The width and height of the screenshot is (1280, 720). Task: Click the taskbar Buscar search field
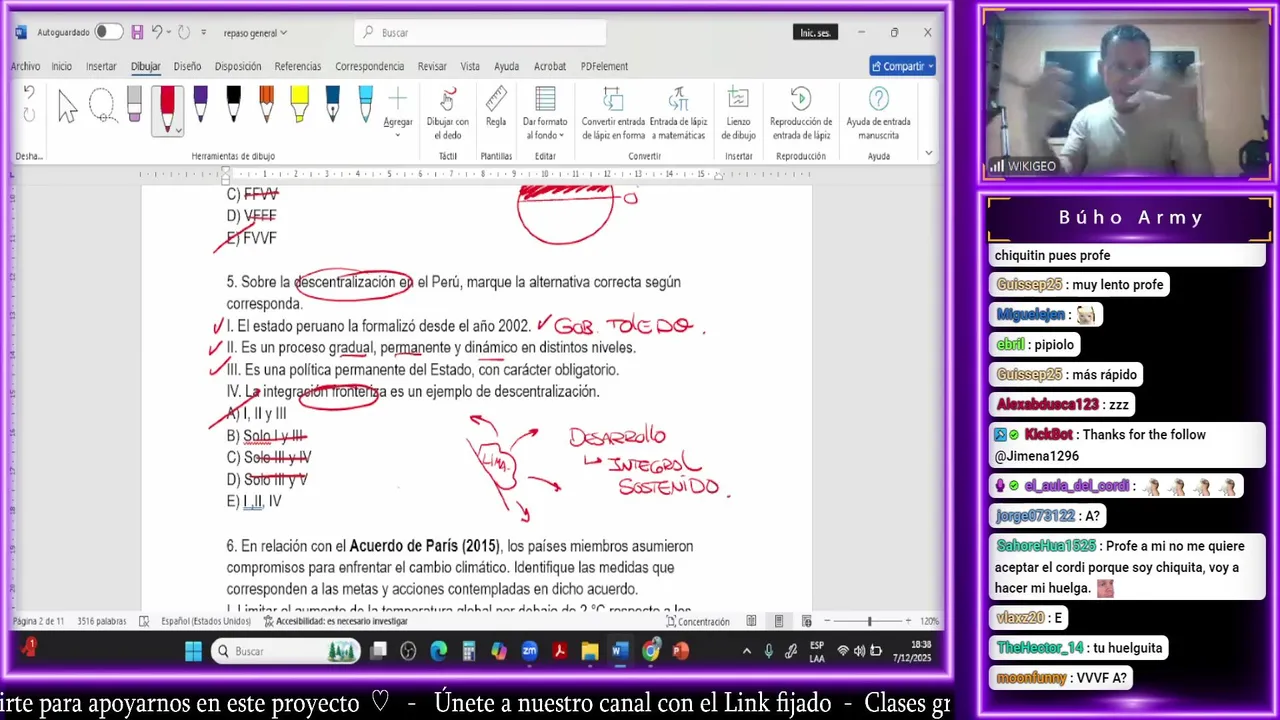click(285, 651)
